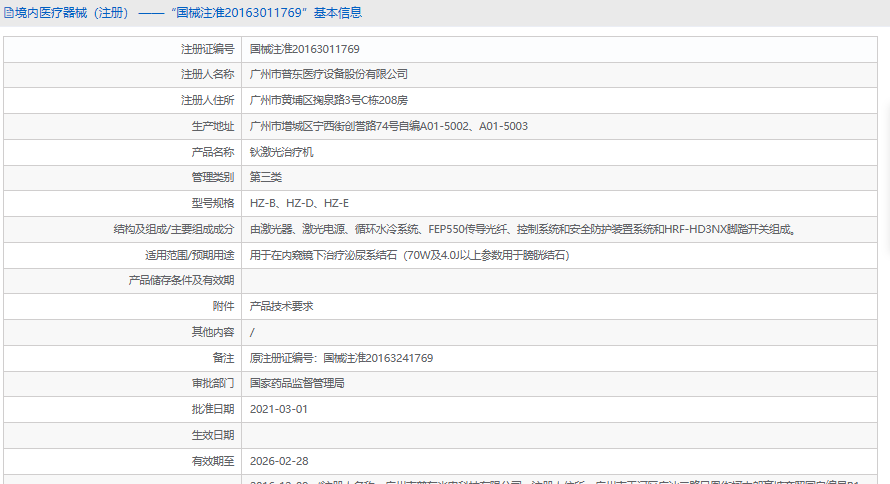Select management category value 第三类

pyautogui.click(x=266, y=178)
